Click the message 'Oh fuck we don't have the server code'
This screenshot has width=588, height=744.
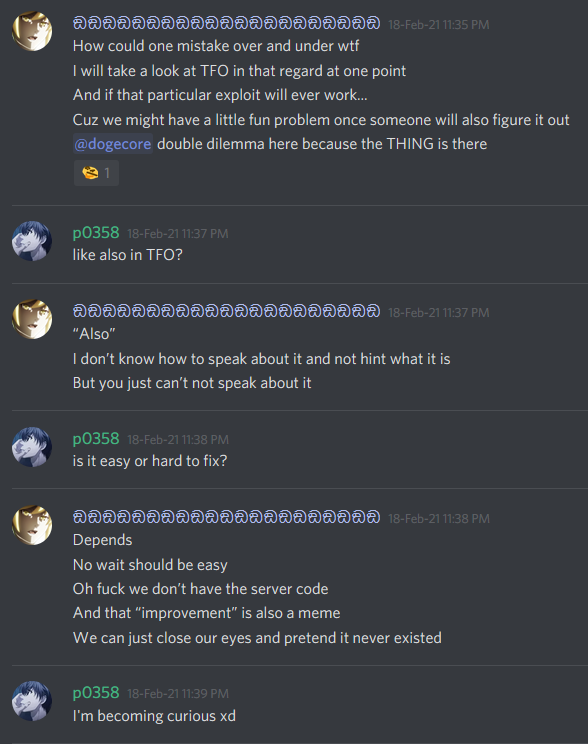200,589
